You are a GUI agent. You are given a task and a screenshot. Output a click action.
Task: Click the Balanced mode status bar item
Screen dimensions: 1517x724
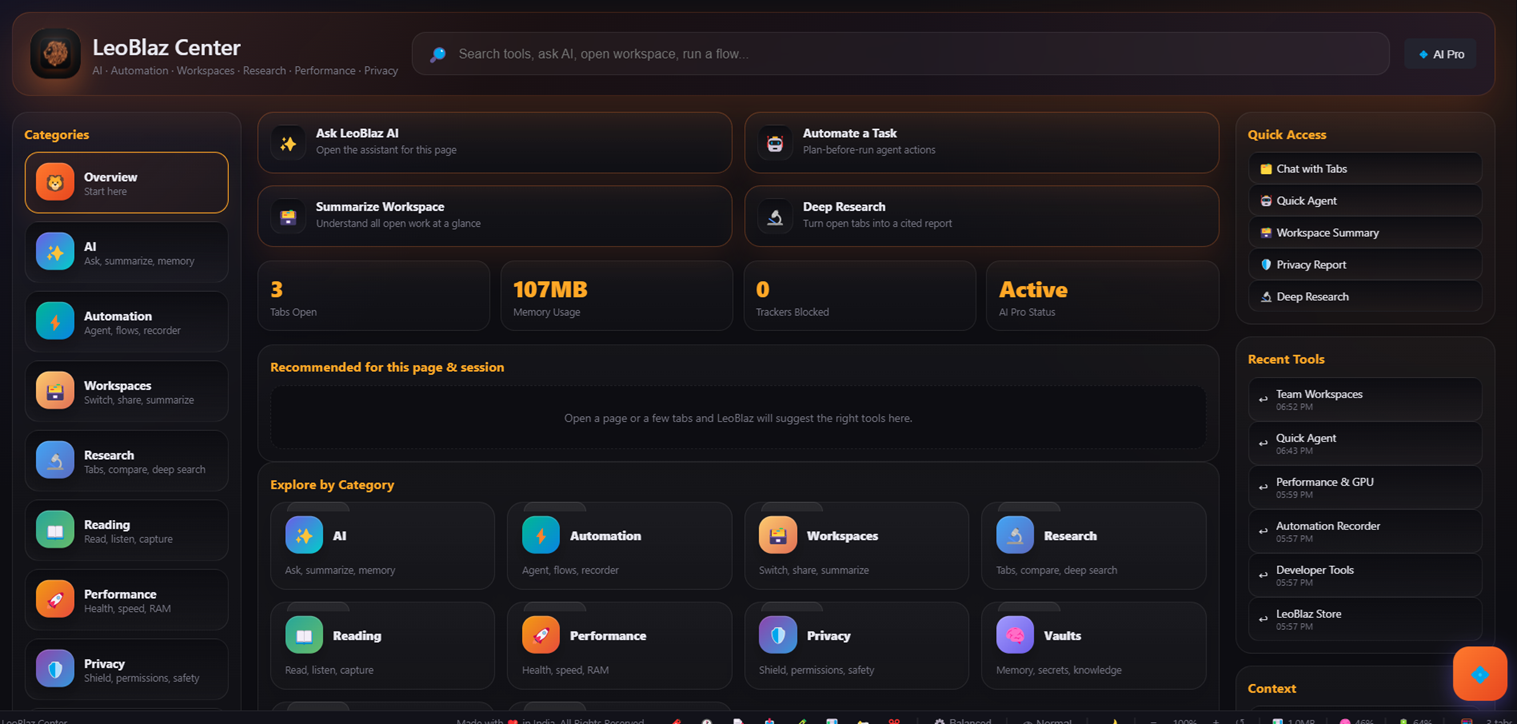(962, 720)
